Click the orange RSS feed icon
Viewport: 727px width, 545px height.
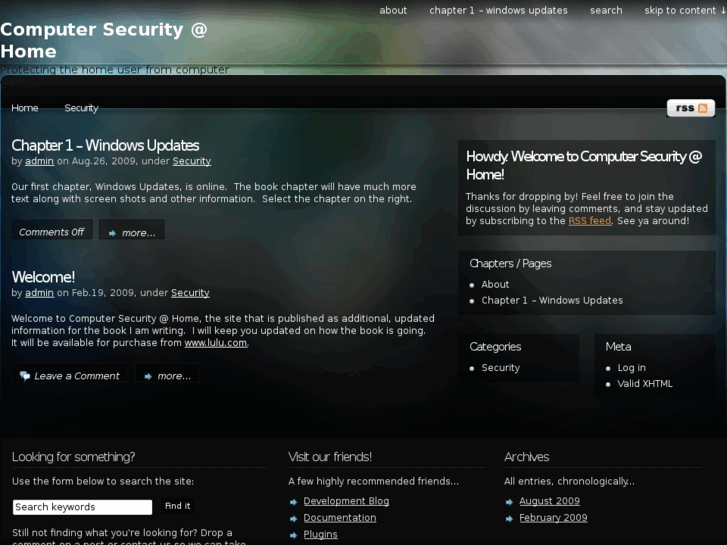702,108
